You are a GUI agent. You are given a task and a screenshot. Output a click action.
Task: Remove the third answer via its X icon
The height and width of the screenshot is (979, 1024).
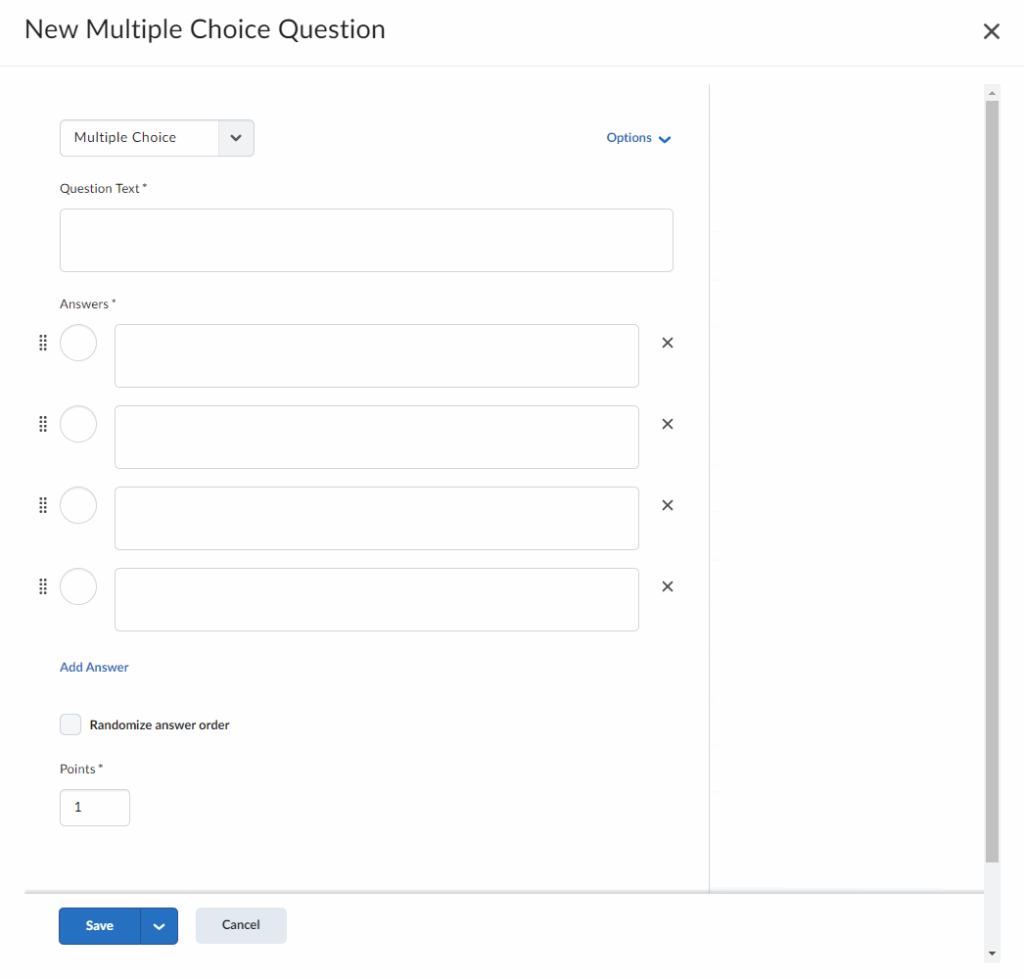click(668, 505)
